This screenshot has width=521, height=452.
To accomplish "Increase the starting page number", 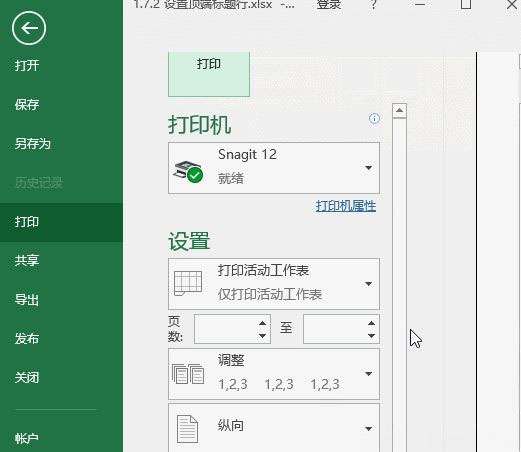I will pos(263,323).
